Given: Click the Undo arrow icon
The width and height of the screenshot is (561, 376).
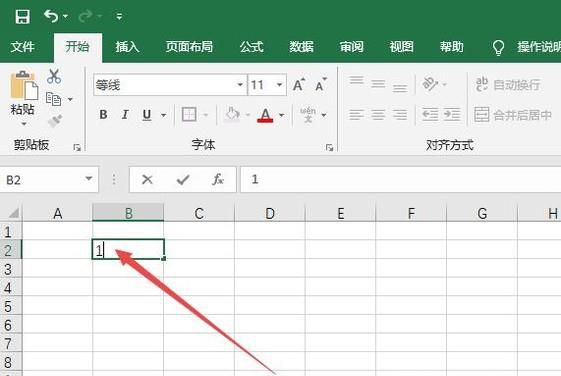Looking at the screenshot, I should point(51,16).
